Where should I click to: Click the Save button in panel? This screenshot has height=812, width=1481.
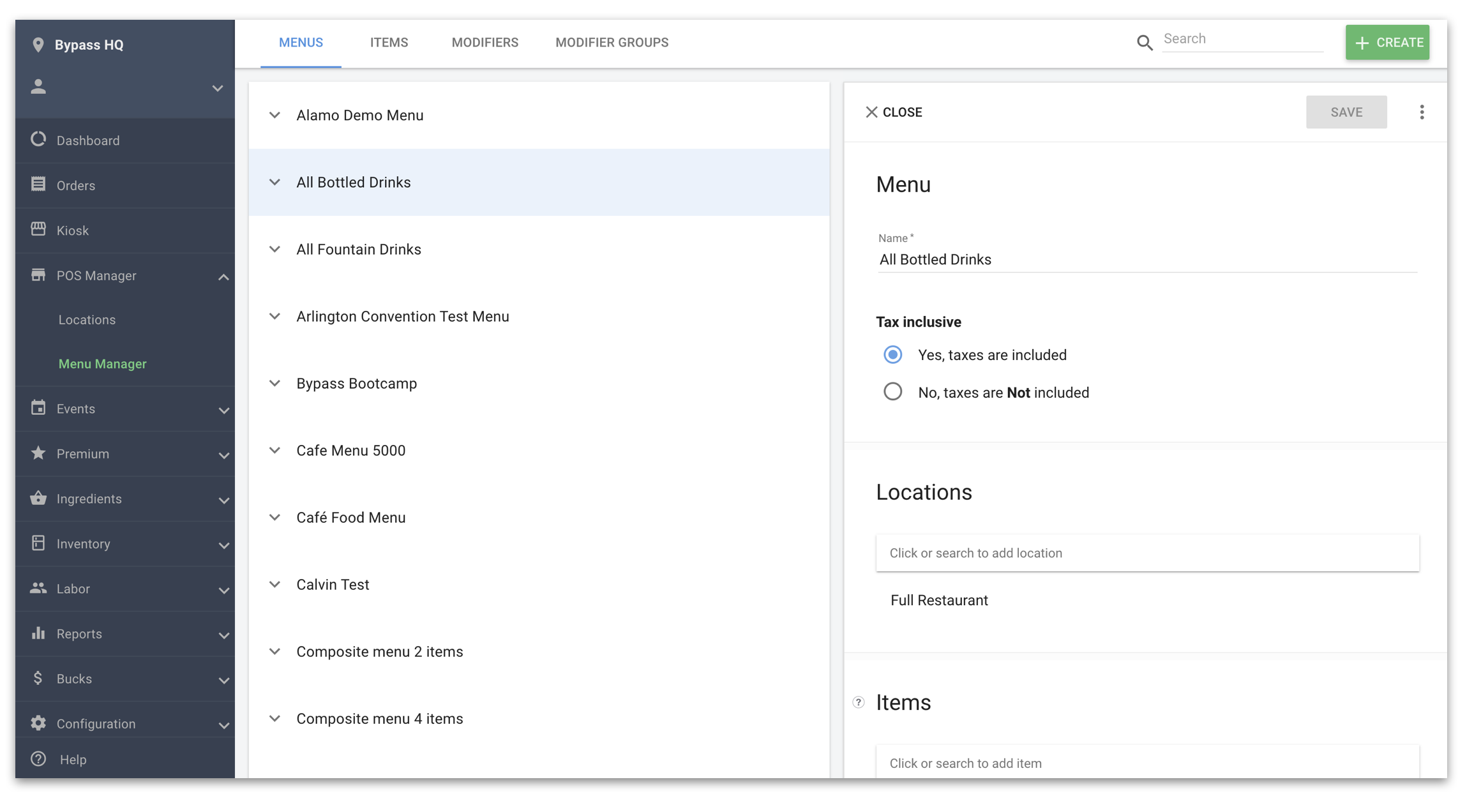(x=1346, y=111)
